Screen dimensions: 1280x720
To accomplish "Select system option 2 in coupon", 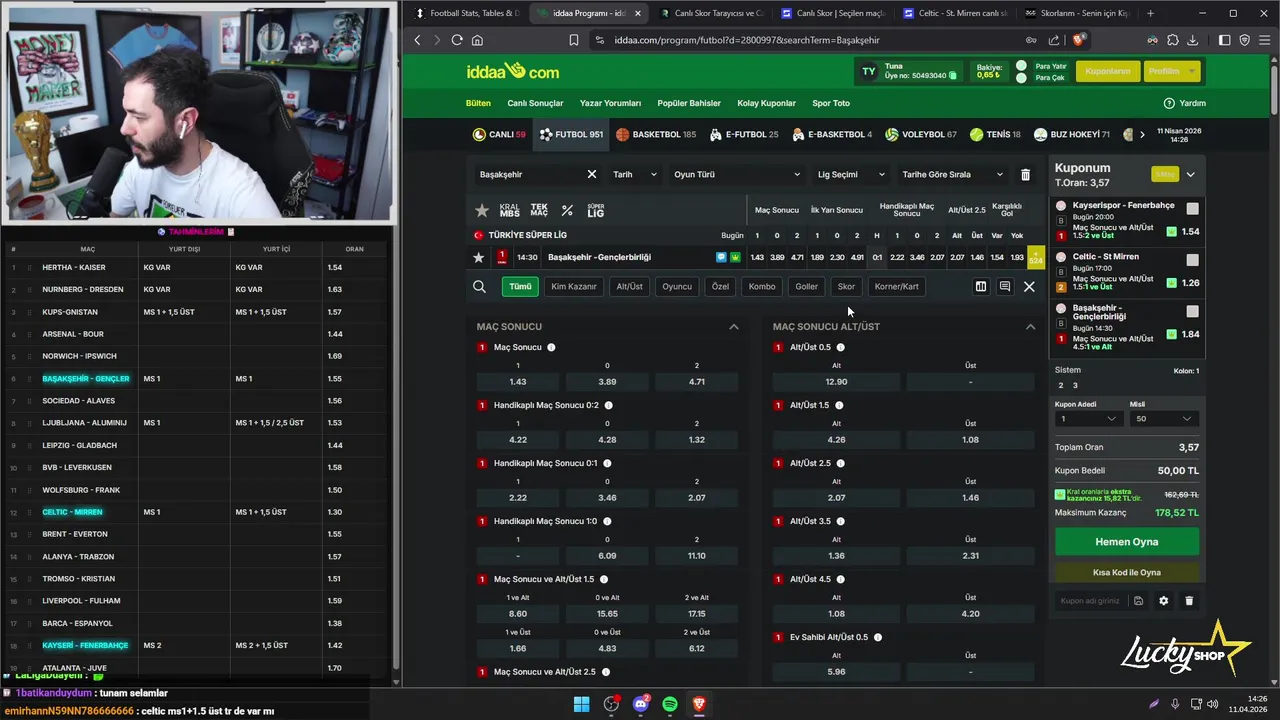I will pyautogui.click(x=1062, y=385).
